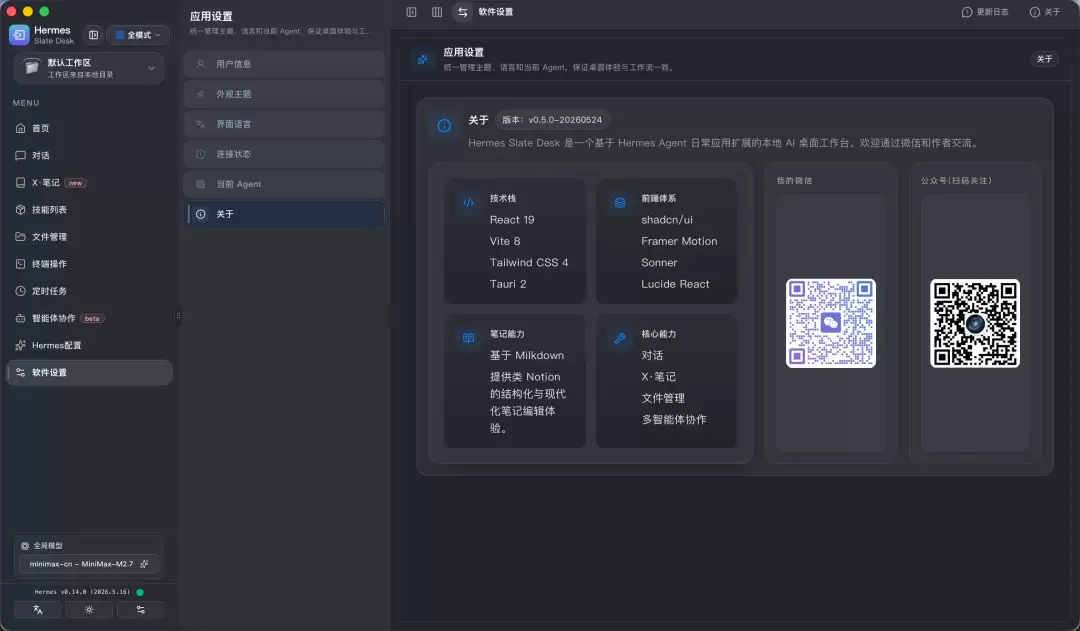Open 首页 home in the sidebar menu
Screen dimensions: 1080x631
(89, 128)
